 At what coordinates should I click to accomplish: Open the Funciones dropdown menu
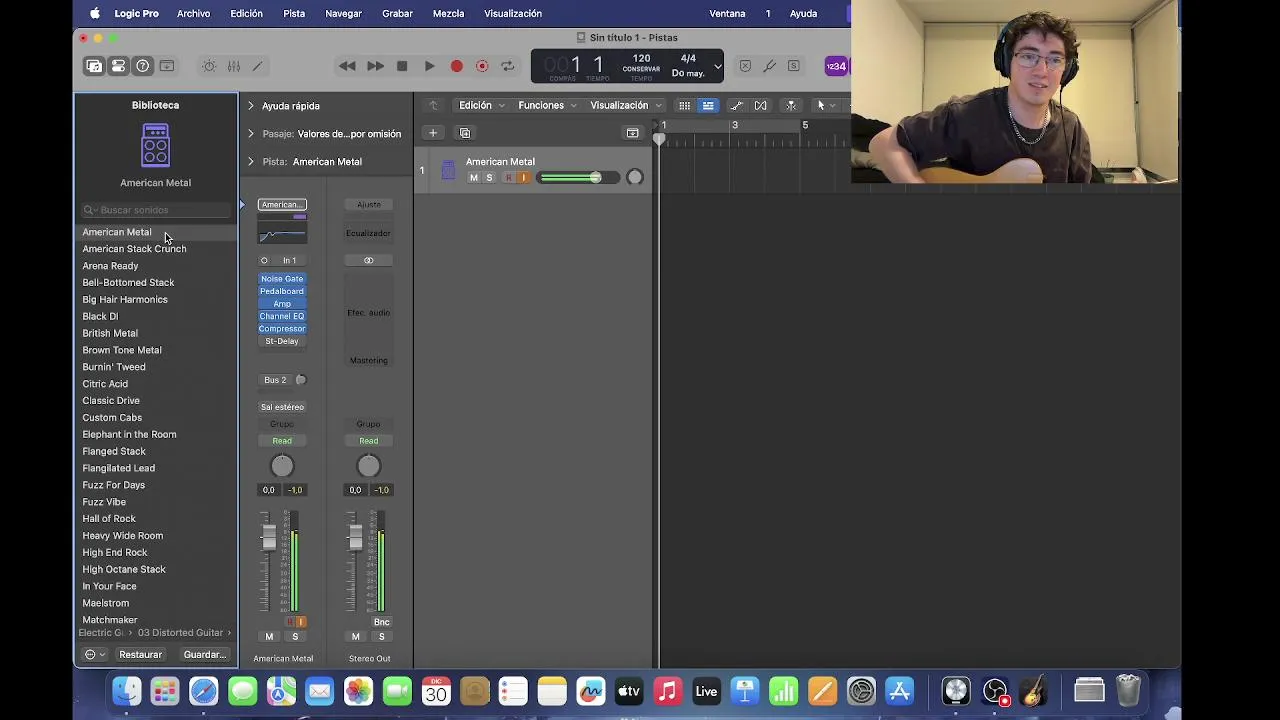(x=548, y=105)
